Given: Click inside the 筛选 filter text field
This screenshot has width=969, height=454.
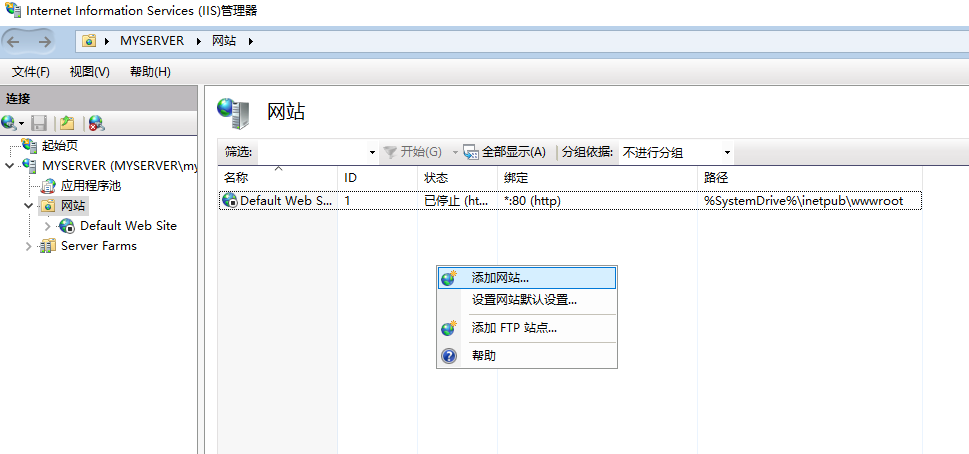Looking at the screenshot, I should tap(310, 152).
